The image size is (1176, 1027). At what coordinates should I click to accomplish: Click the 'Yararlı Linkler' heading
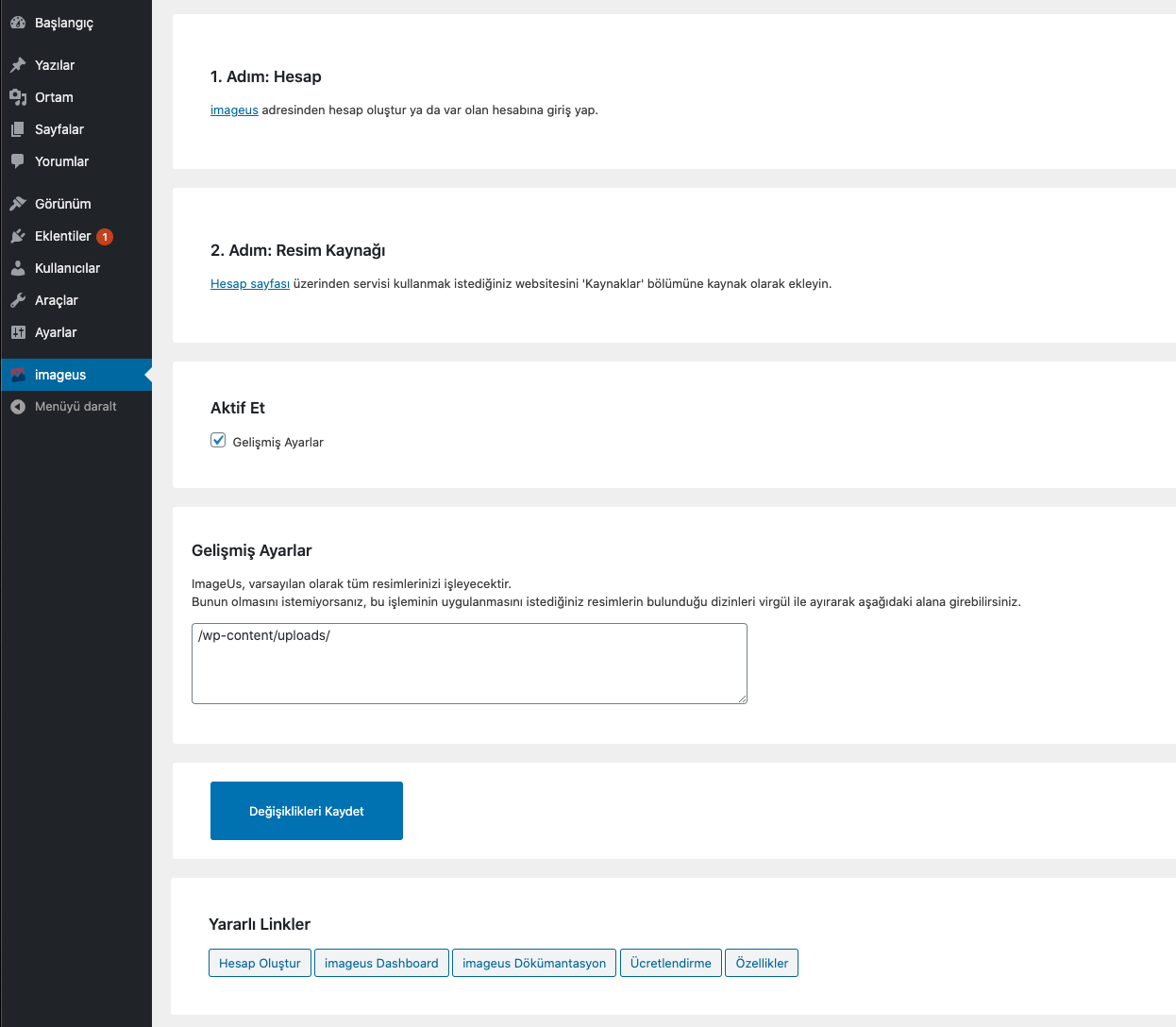pos(260,924)
